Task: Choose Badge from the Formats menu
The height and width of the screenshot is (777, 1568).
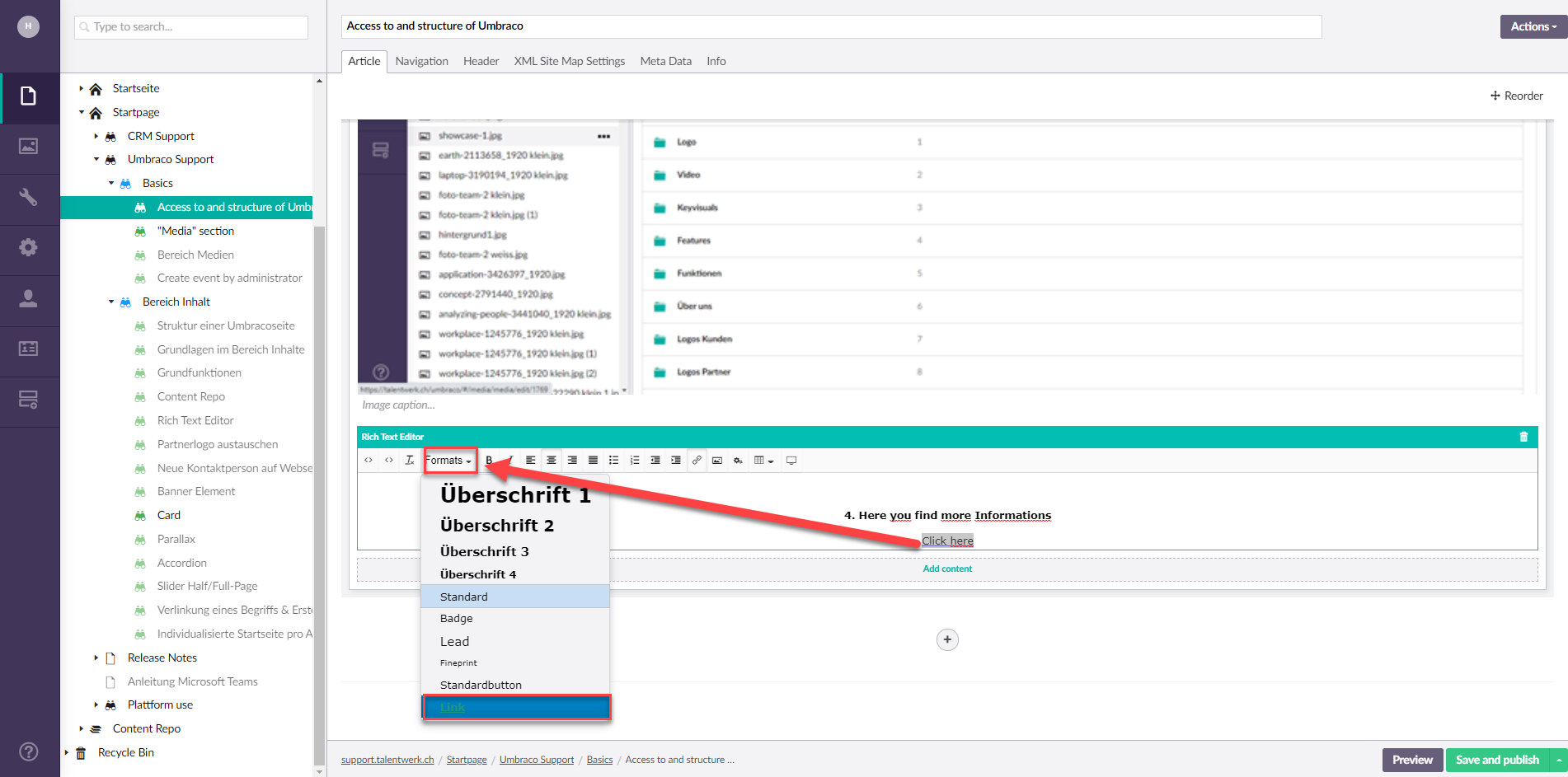Action: 515,618
